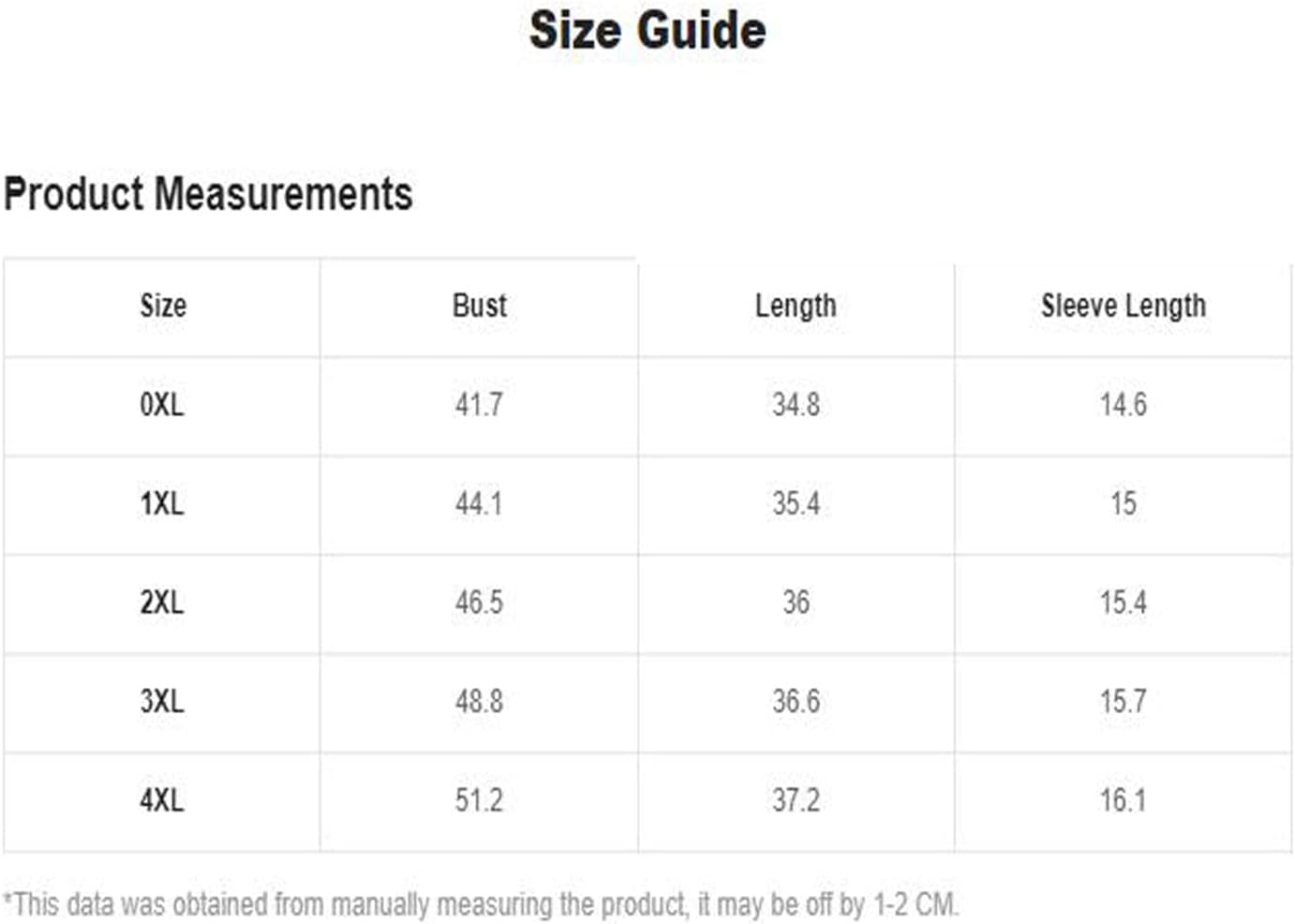
Task: Select the 44.1 bust measurement cell
Action: coord(479,504)
